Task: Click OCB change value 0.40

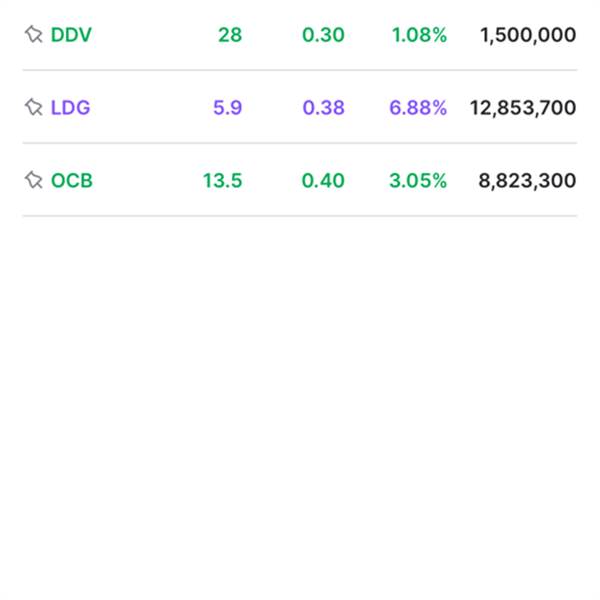Action: point(323,181)
